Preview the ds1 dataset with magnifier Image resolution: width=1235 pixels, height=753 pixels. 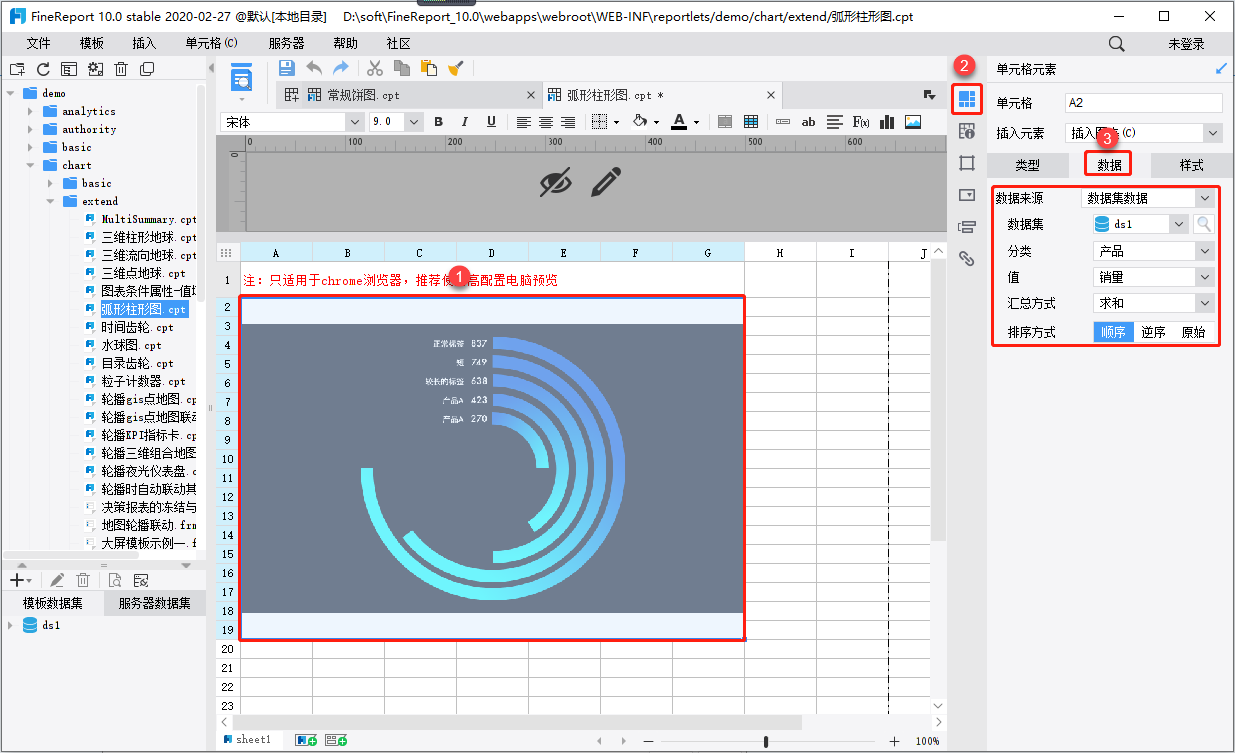point(1205,225)
